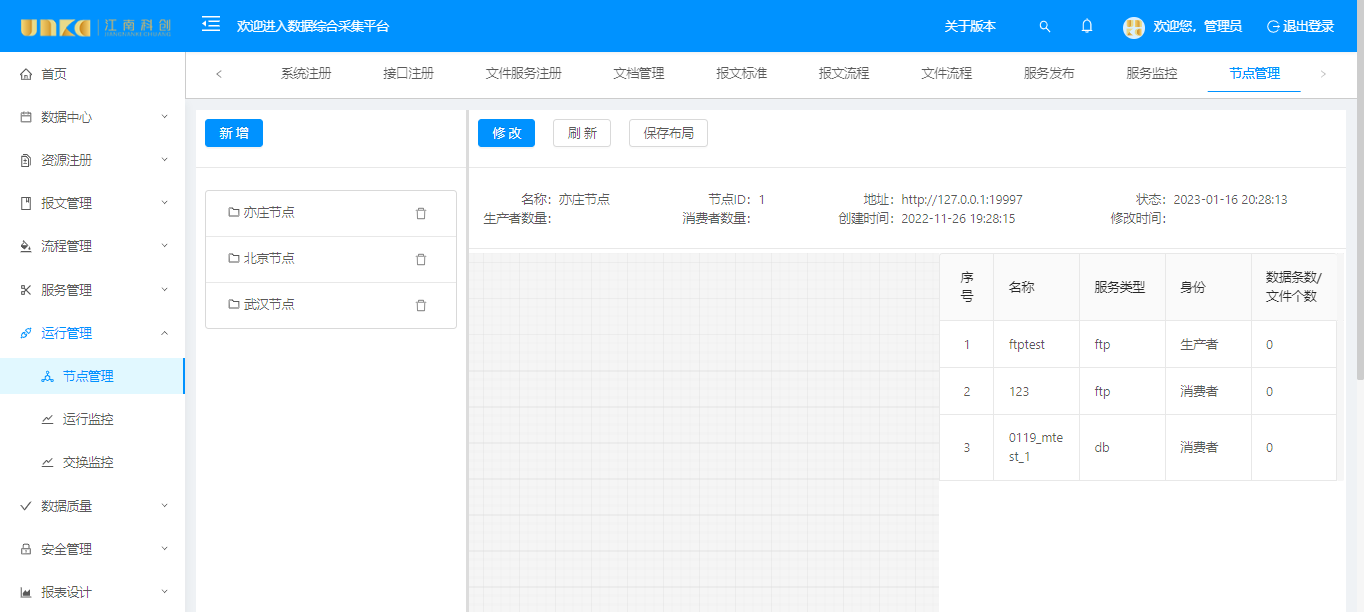Click the 保存布局 button
The height and width of the screenshot is (612, 1364).
click(x=668, y=133)
